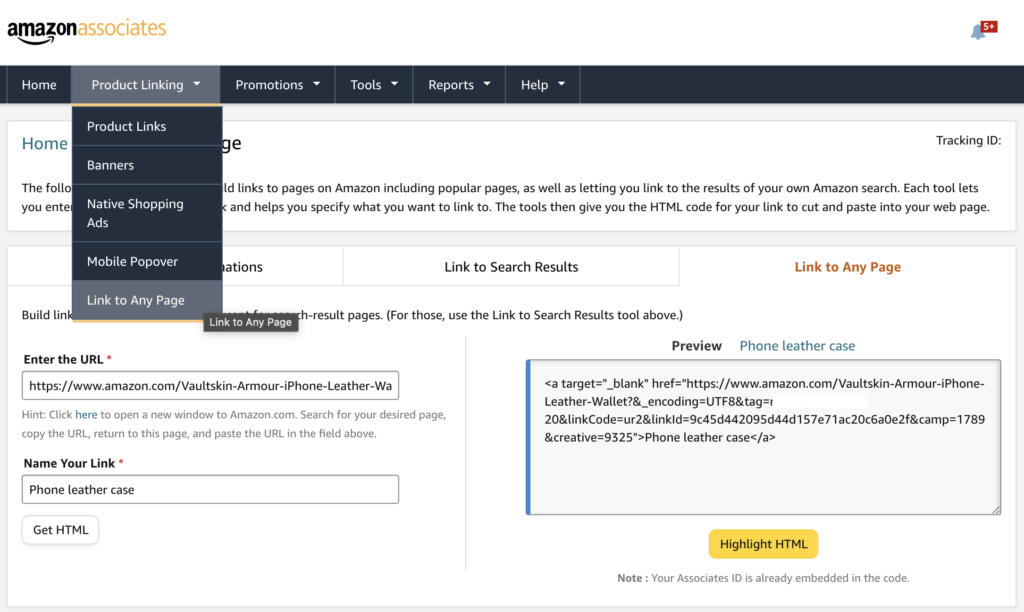Choose Product Links from the dropdown

point(147,126)
